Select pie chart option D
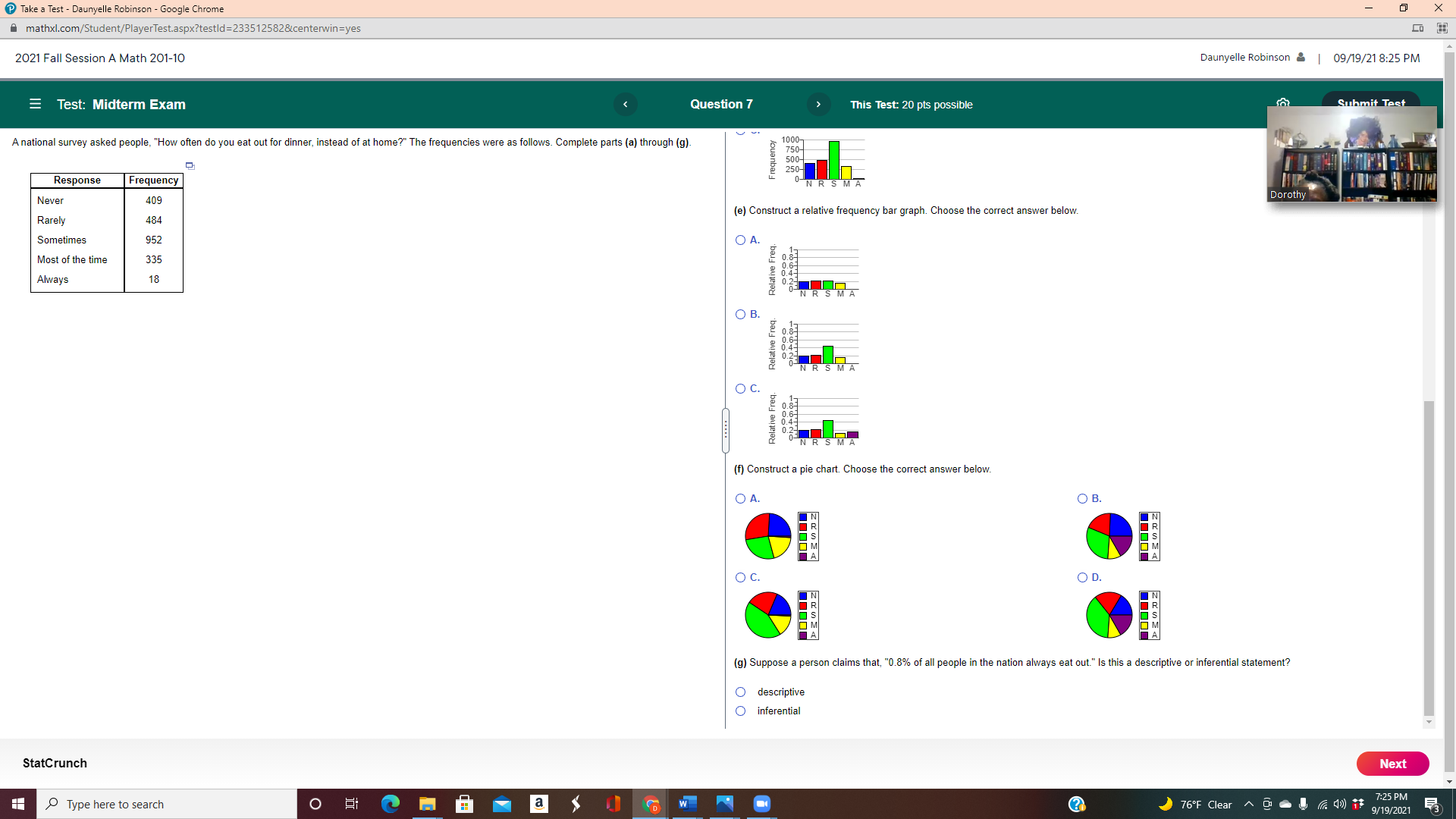1456x819 pixels. click(x=1082, y=577)
